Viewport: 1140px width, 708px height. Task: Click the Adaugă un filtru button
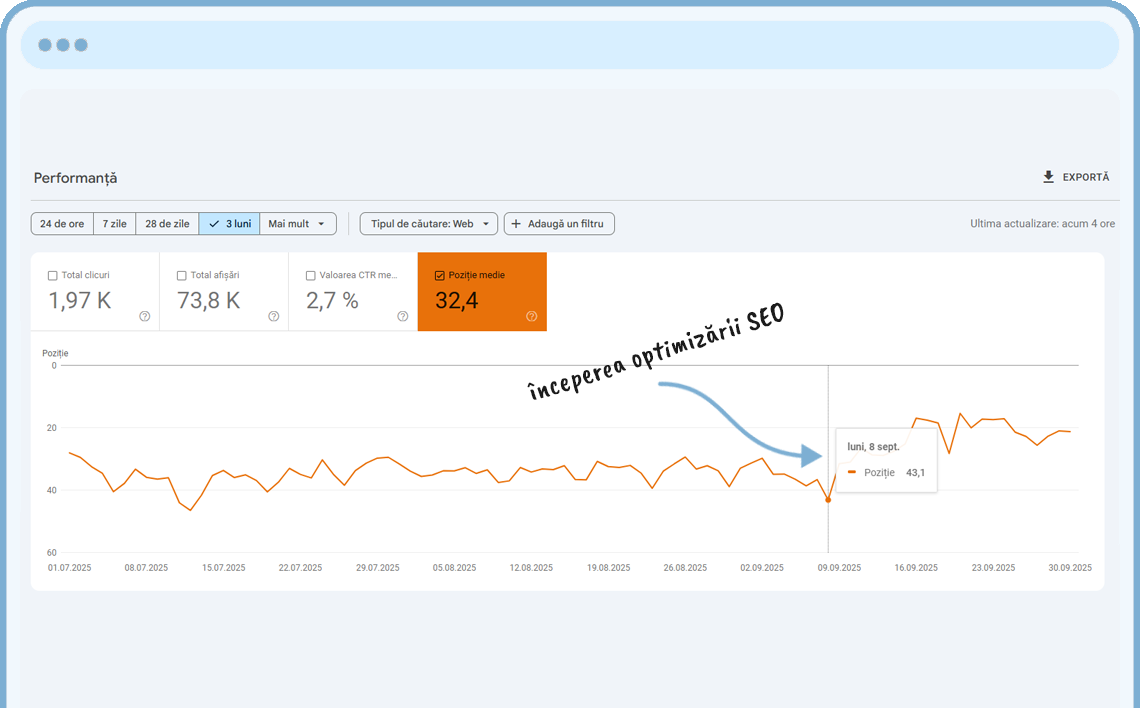(559, 223)
